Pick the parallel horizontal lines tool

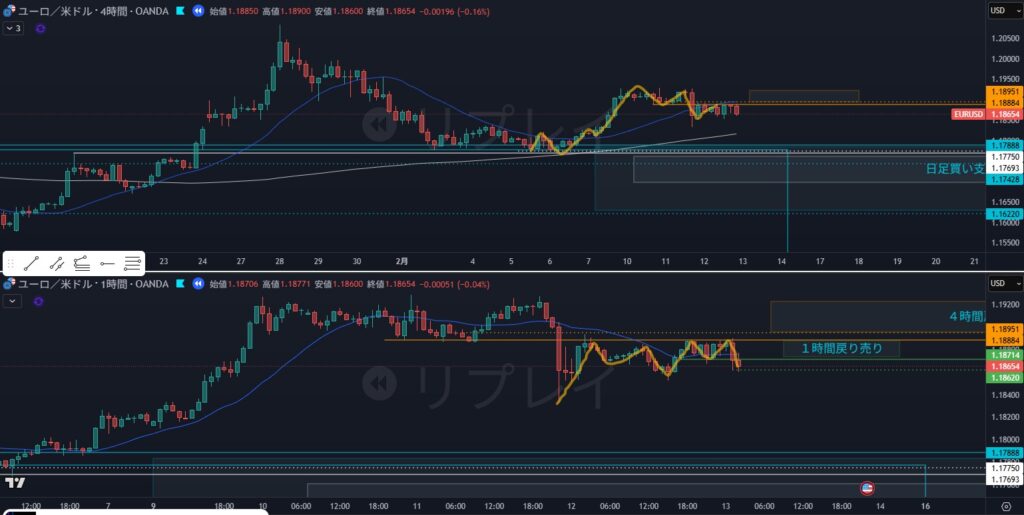132,264
